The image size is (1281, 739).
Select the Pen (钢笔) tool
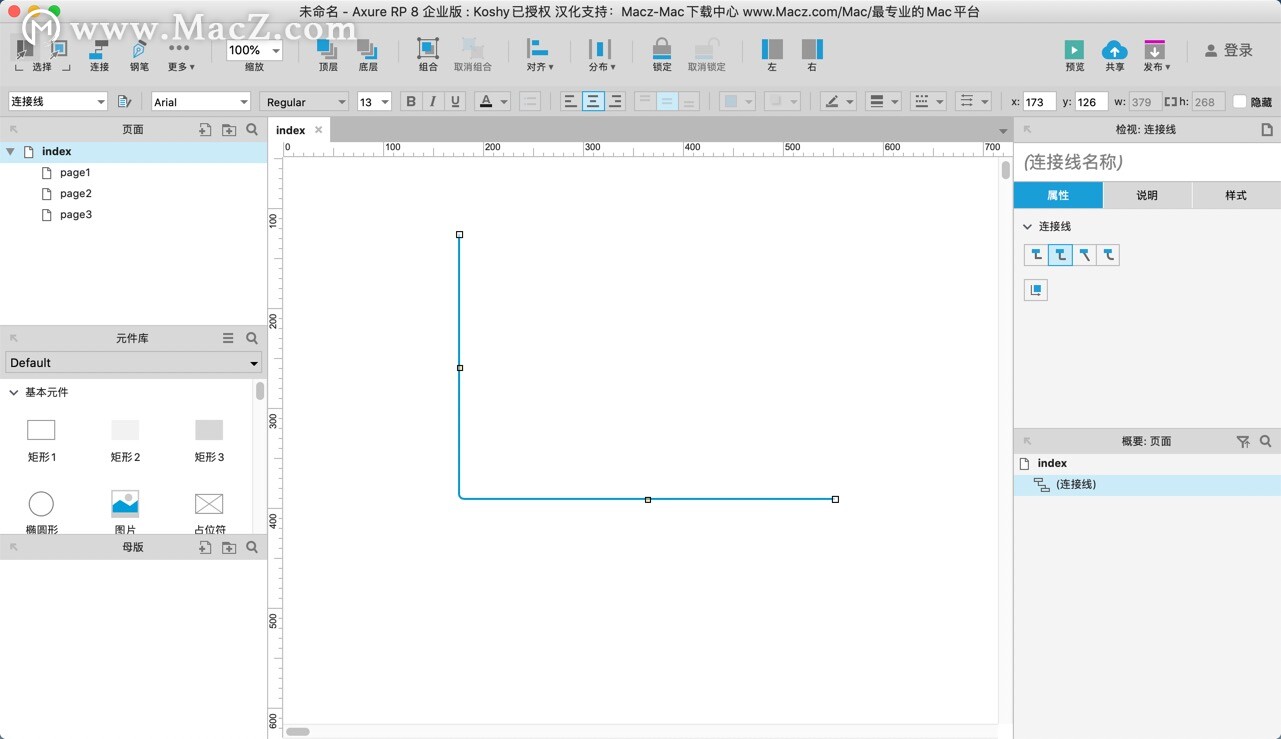[138, 49]
